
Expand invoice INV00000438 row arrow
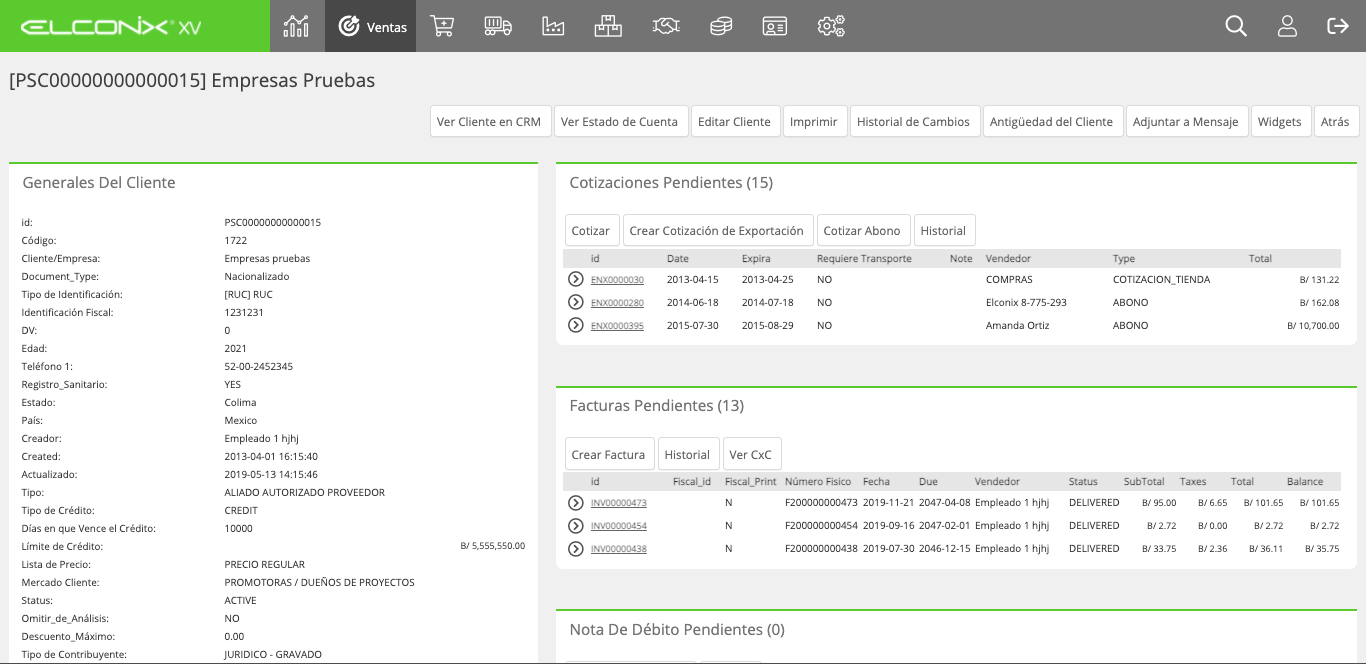(x=576, y=549)
